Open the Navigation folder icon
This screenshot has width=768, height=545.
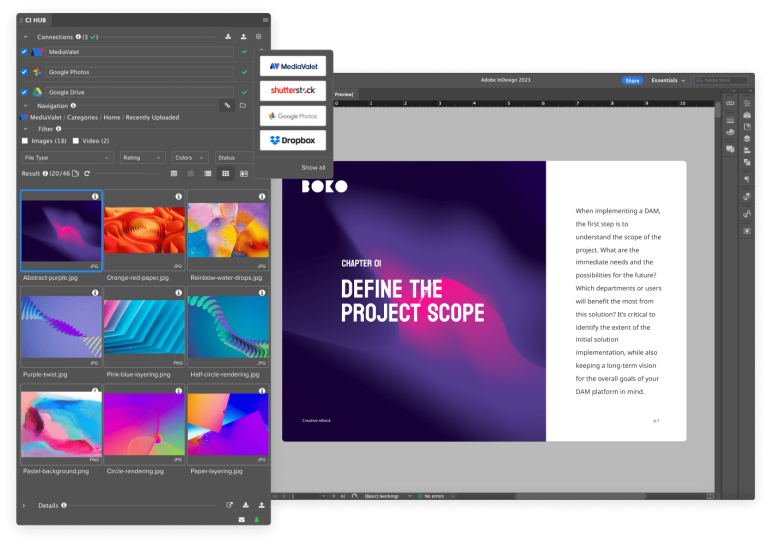(x=242, y=104)
